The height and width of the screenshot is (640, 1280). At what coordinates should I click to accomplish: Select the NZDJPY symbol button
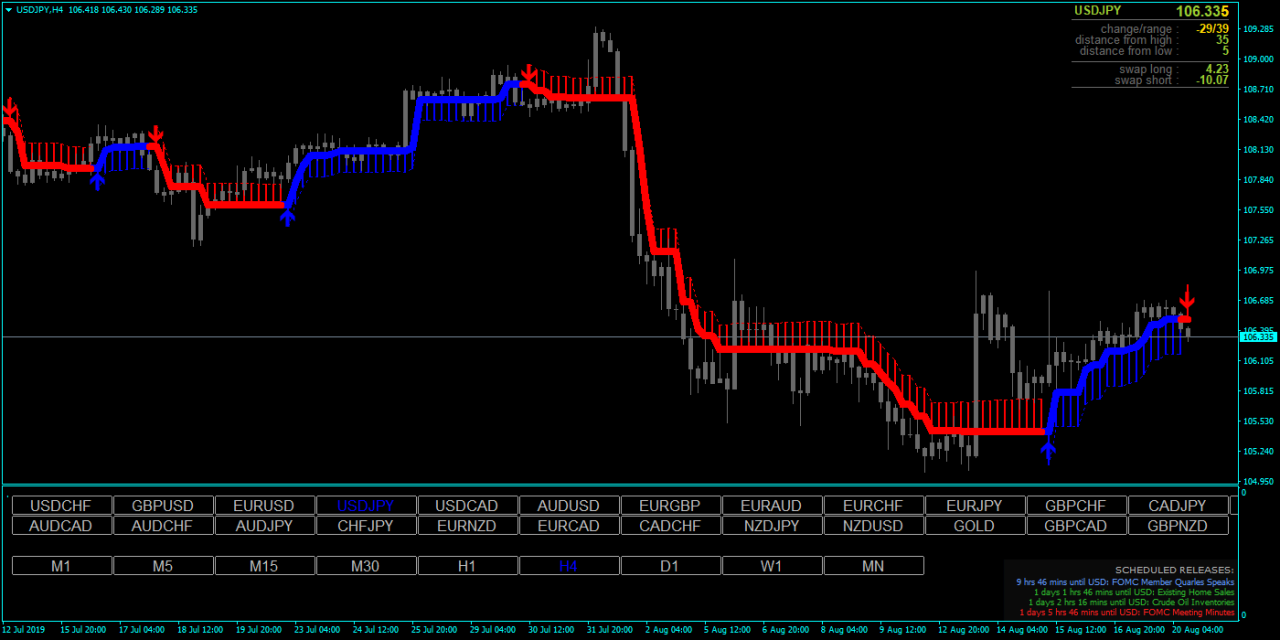click(x=772, y=526)
